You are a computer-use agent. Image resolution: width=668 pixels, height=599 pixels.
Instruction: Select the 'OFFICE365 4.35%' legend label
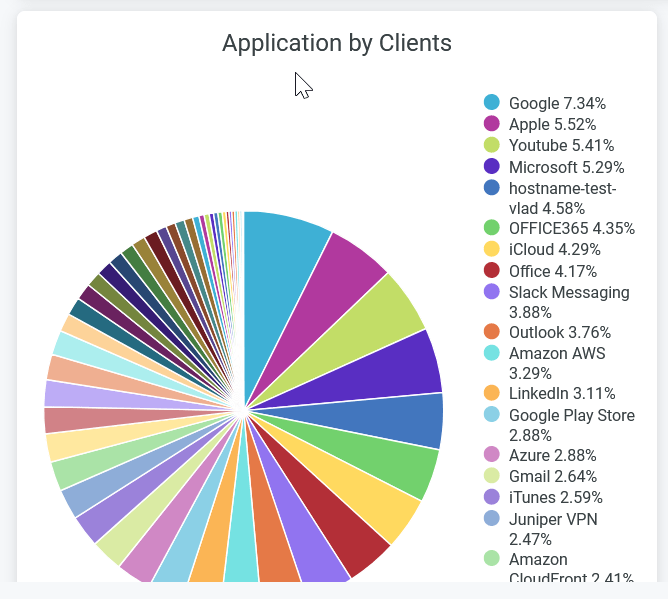pos(572,229)
